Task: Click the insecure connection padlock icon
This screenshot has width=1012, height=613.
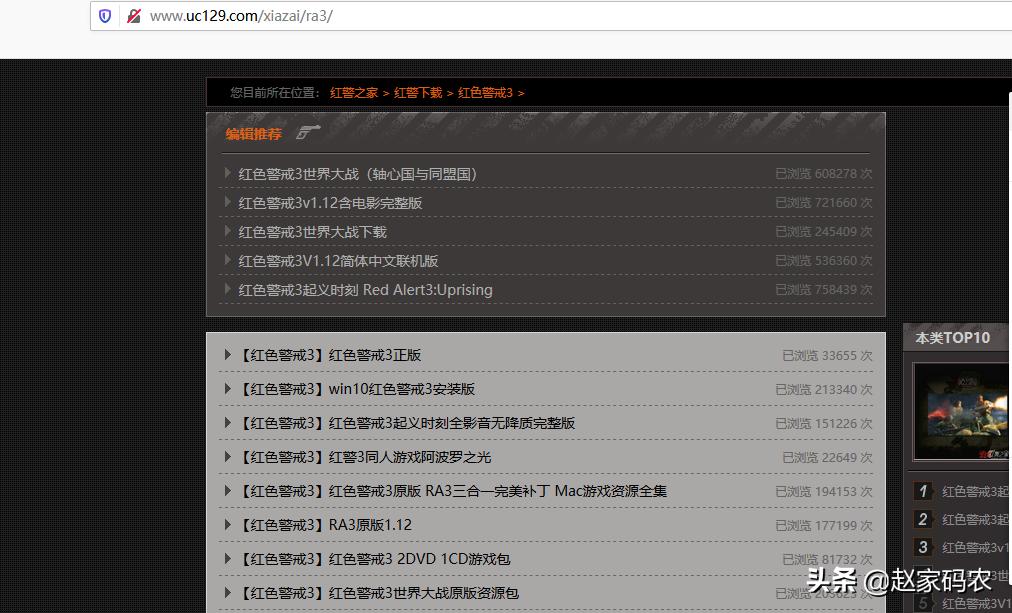Action: 134,16
